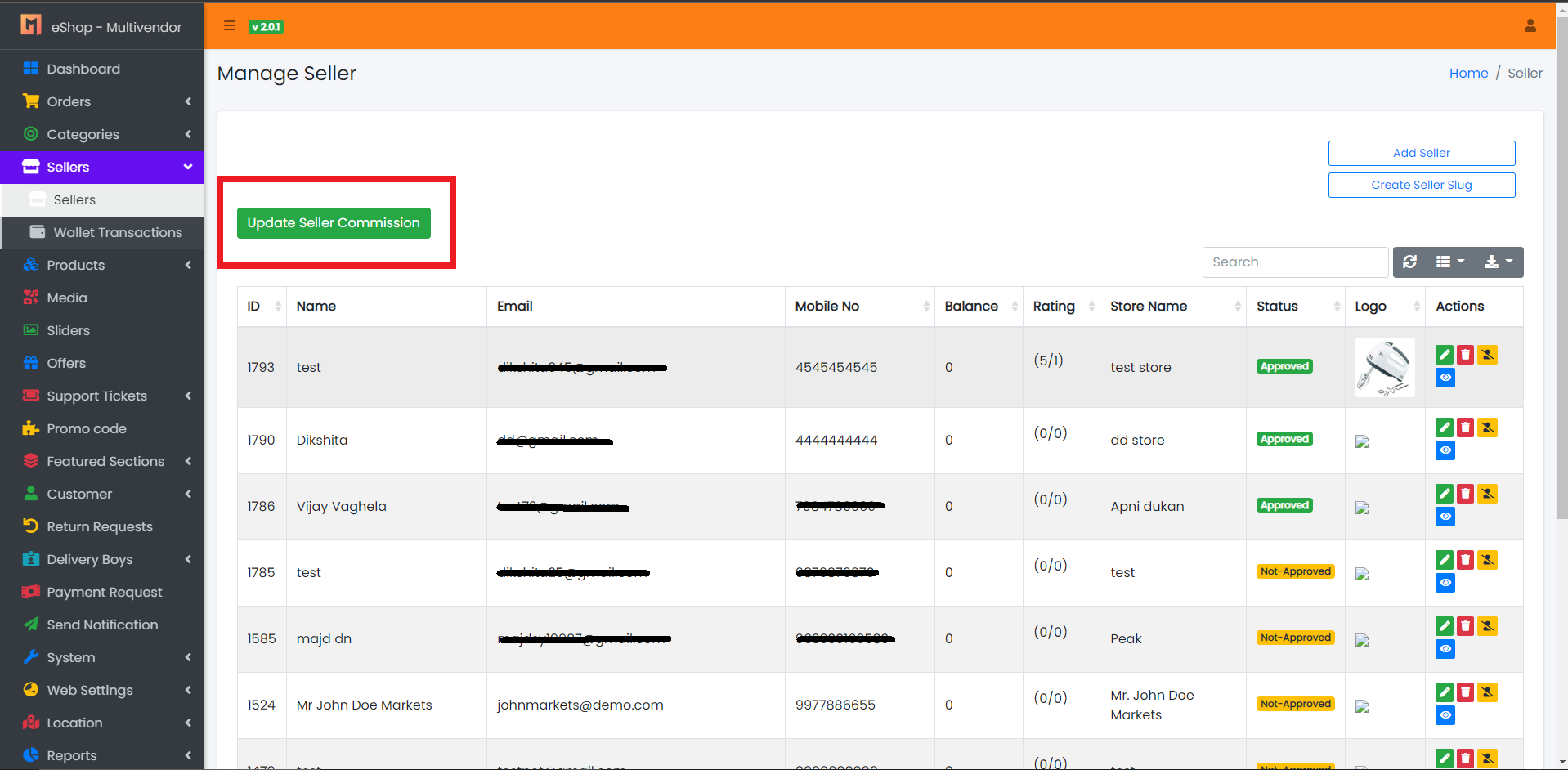Click yellow remove-user icon for majd dn
This screenshot has width=1568, height=770.
pyautogui.click(x=1488, y=626)
